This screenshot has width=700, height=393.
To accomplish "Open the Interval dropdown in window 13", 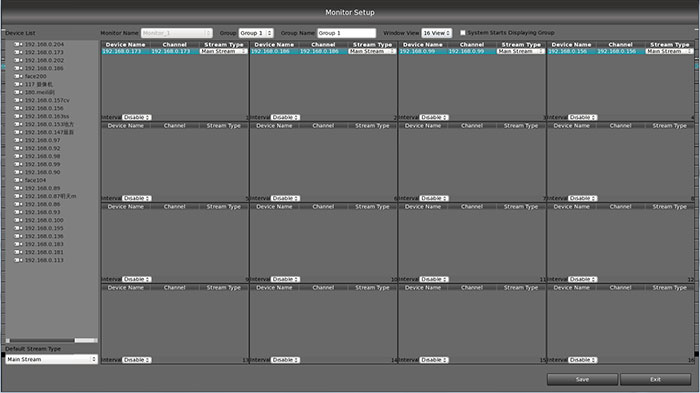I will tap(137, 360).
